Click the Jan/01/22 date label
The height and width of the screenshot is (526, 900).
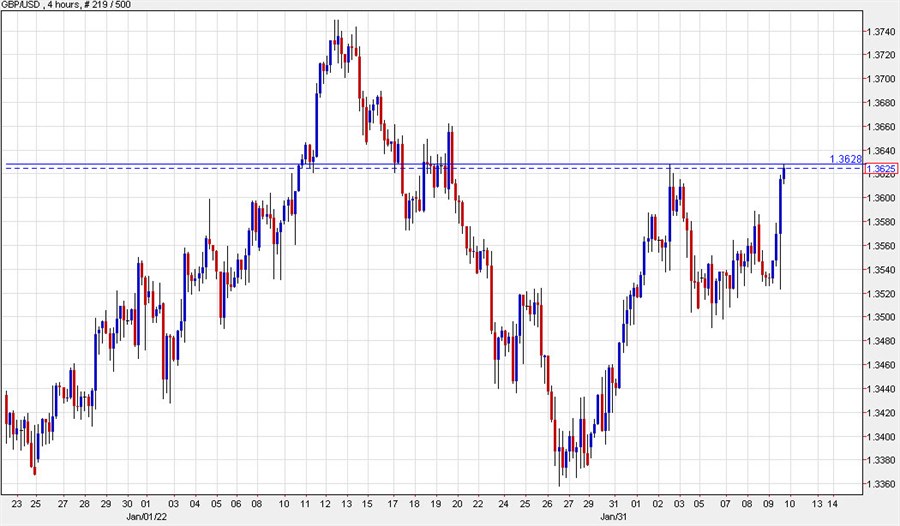146,517
